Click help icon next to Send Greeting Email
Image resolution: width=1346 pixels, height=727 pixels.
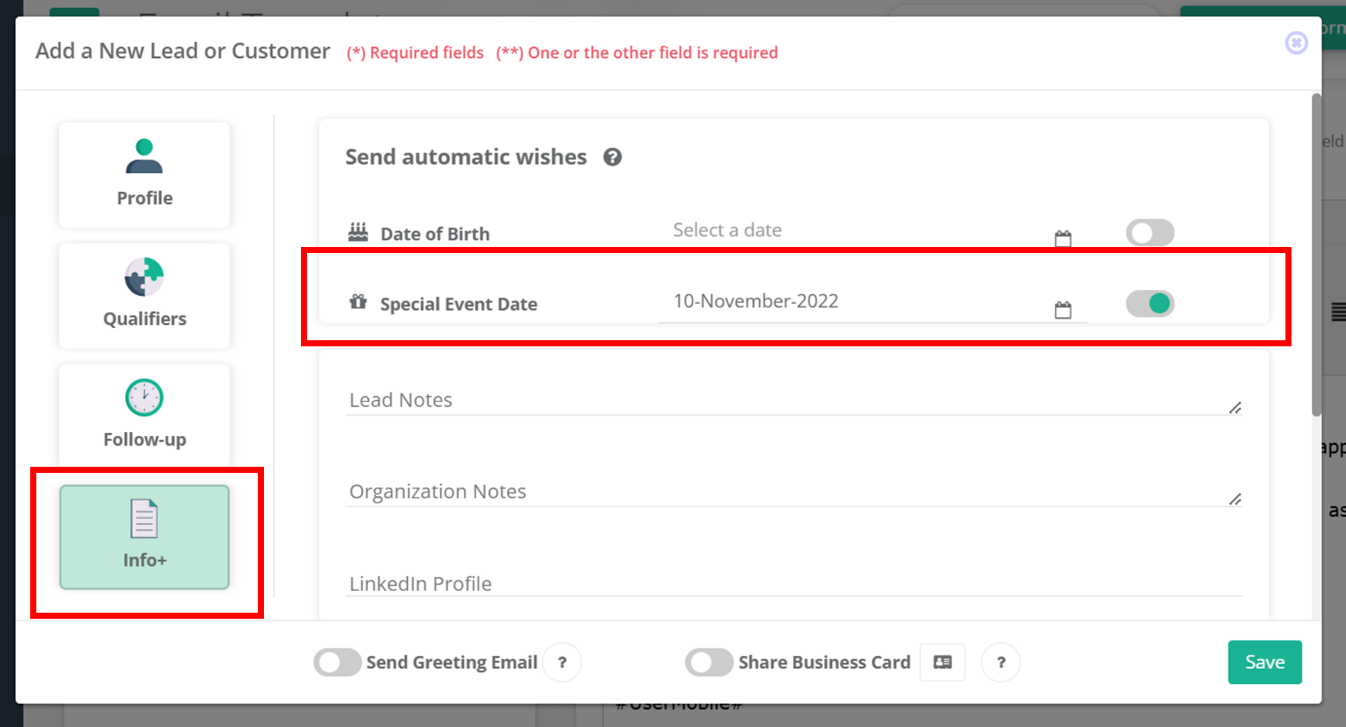coord(562,662)
